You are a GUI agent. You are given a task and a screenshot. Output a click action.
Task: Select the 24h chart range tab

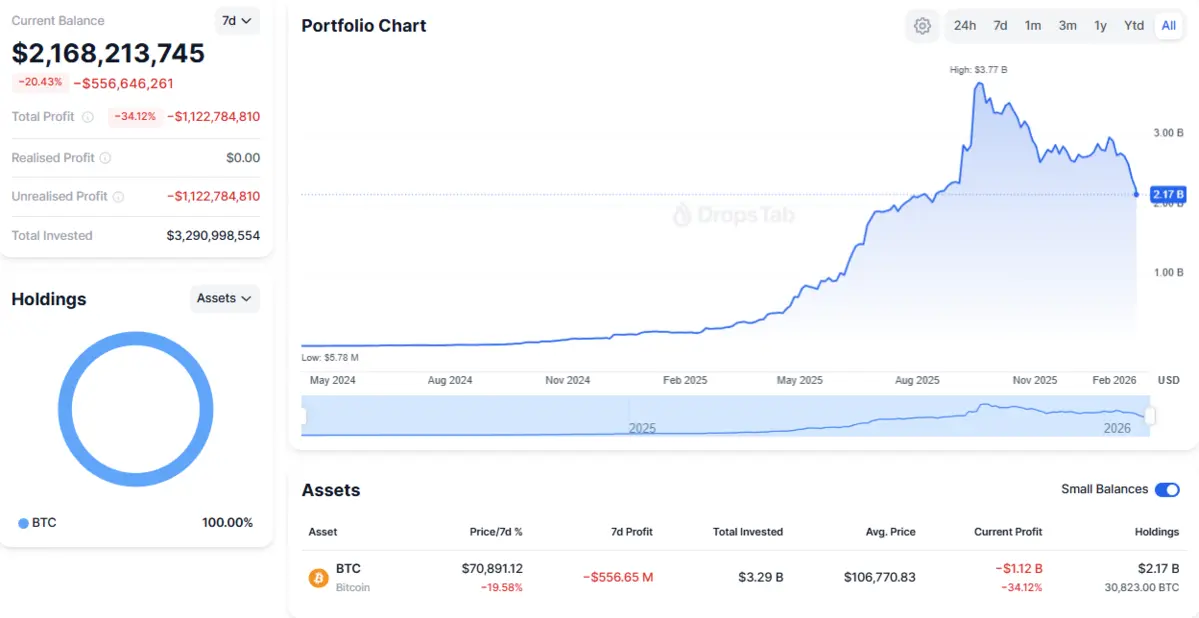[x=965, y=26]
